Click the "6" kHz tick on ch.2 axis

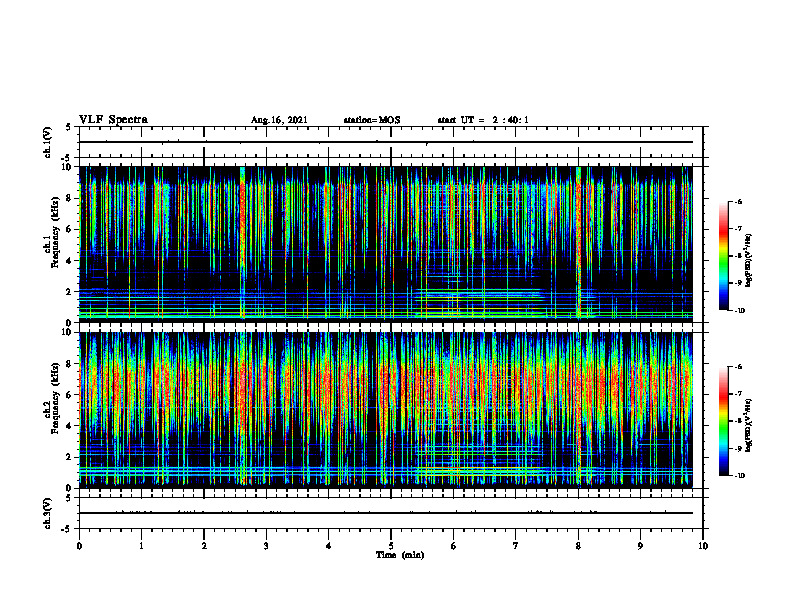(x=70, y=395)
